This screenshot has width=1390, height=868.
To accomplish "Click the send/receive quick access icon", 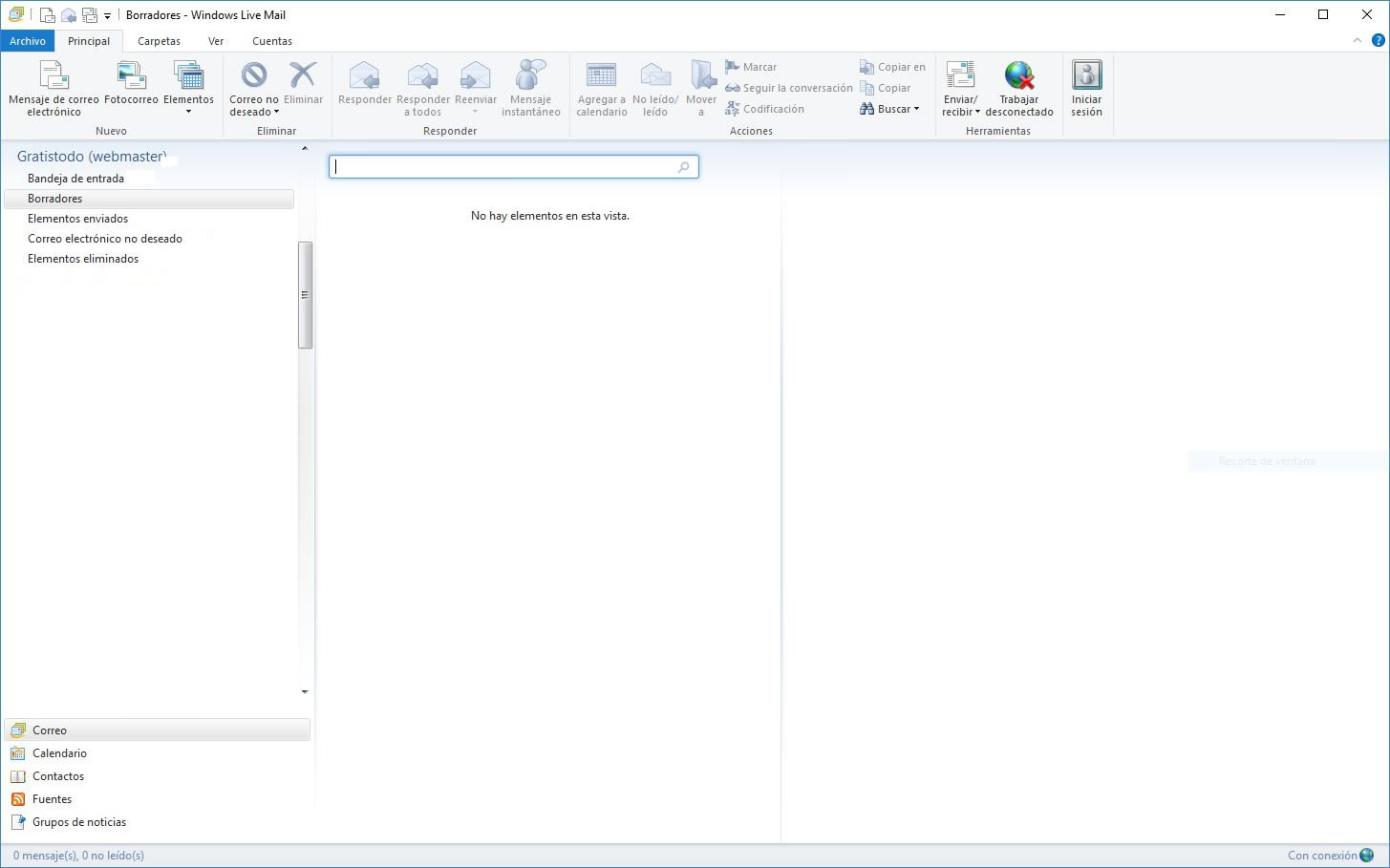I will click(x=90, y=14).
